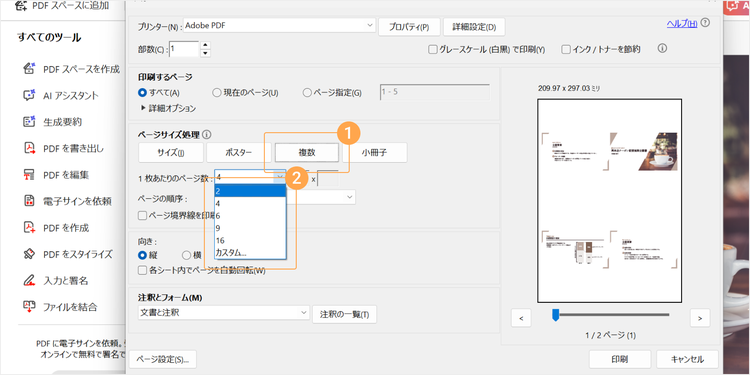This screenshot has width=750, height=375.
Task: Expand 詳細オプション disclosure triangle
Action: click(143, 108)
